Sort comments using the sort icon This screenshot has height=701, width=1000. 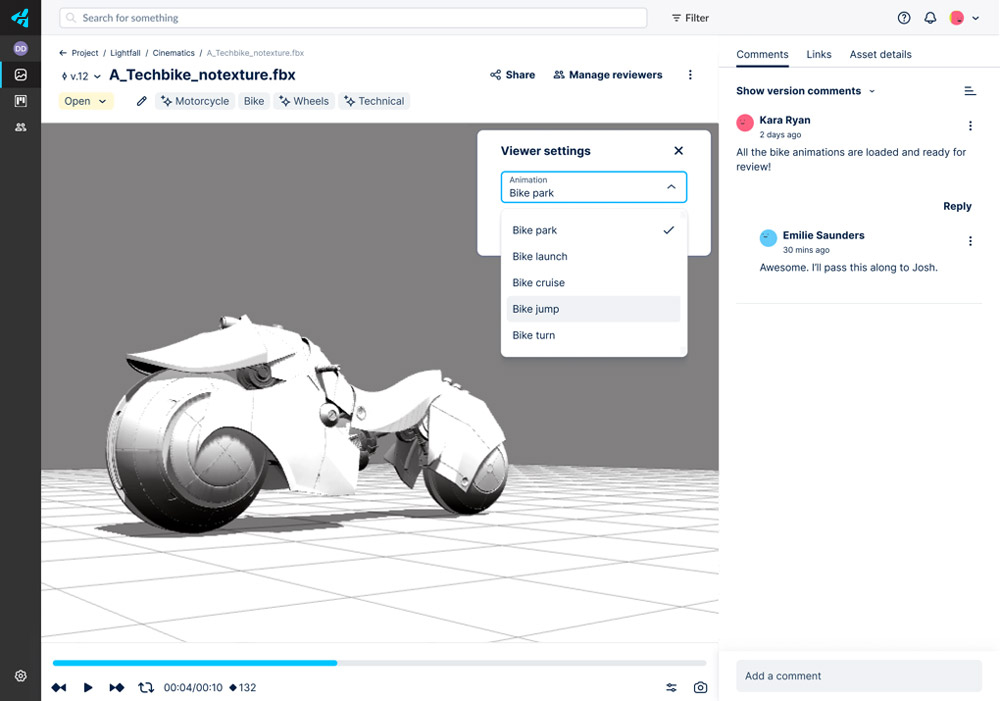pyautogui.click(x=969, y=90)
